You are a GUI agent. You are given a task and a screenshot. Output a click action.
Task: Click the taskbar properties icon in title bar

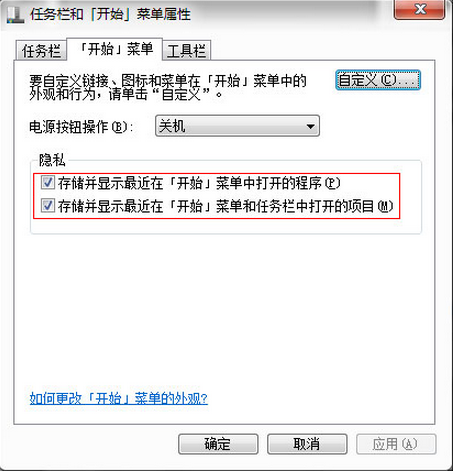pos(16,15)
